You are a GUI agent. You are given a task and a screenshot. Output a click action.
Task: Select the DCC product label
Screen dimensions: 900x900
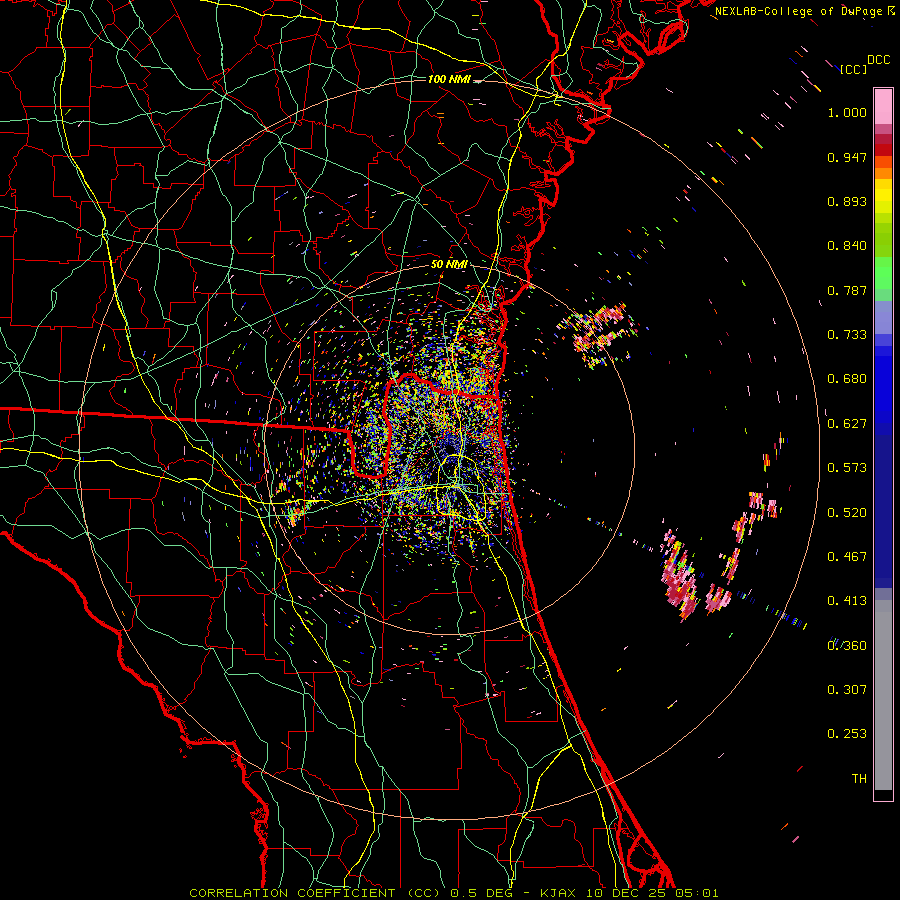tap(878, 60)
